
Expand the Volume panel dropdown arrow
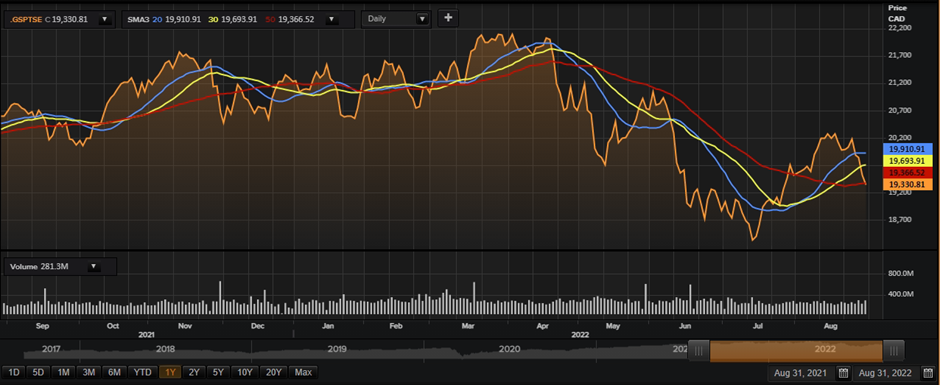pyautogui.click(x=94, y=266)
